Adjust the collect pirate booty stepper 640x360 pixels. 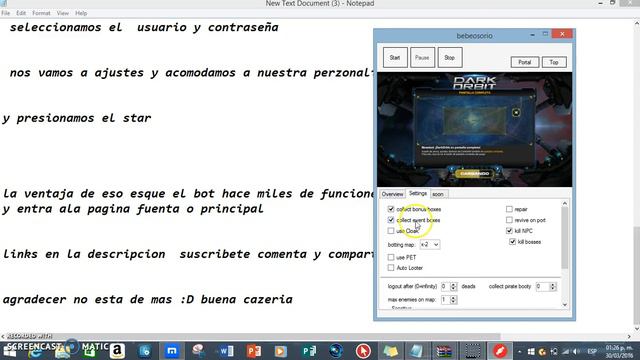(553, 287)
